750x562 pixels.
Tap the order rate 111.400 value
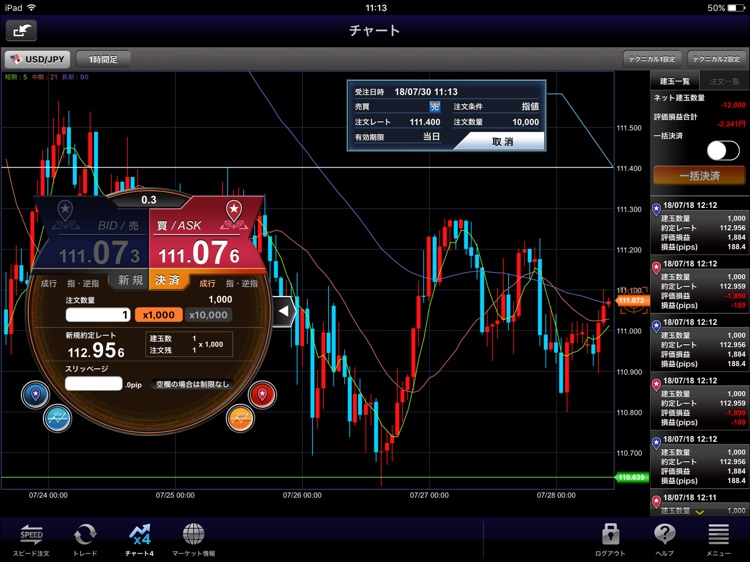(425, 122)
